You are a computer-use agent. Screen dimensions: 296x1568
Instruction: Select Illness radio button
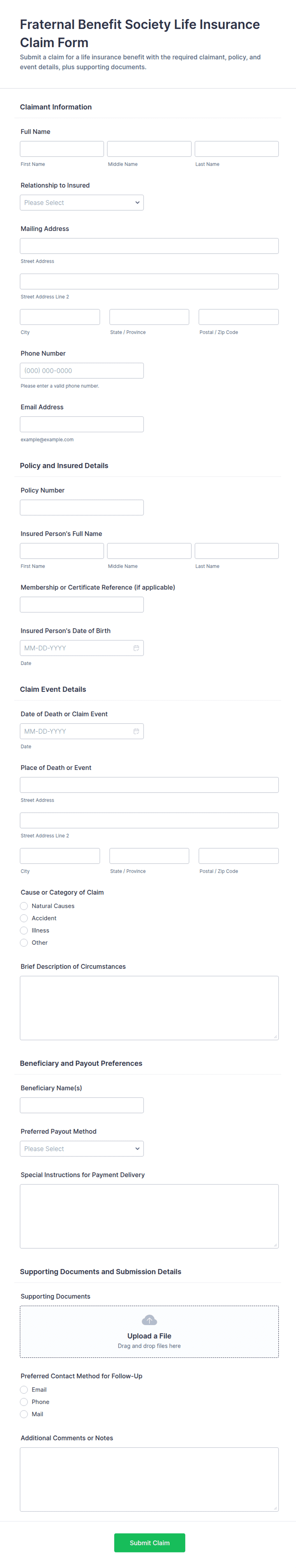24,930
